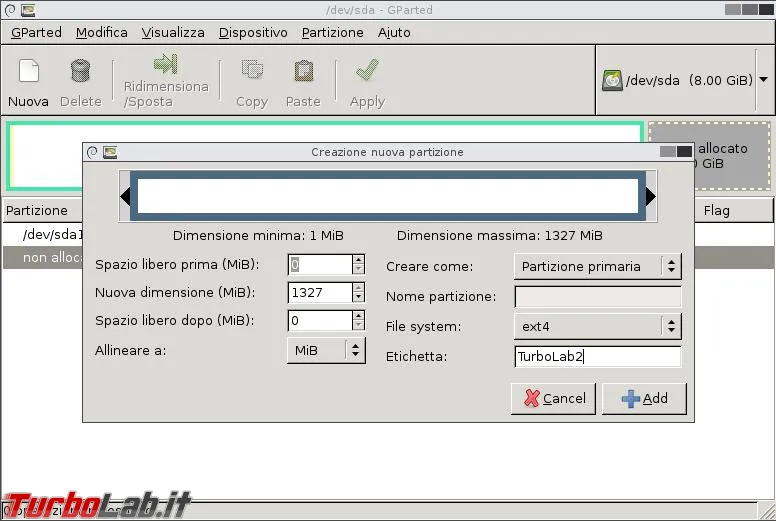The height and width of the screenshot is (521, 776).
Task: Click the Dimensione minima: 1 MiB label
Action: tap(258, 236)
